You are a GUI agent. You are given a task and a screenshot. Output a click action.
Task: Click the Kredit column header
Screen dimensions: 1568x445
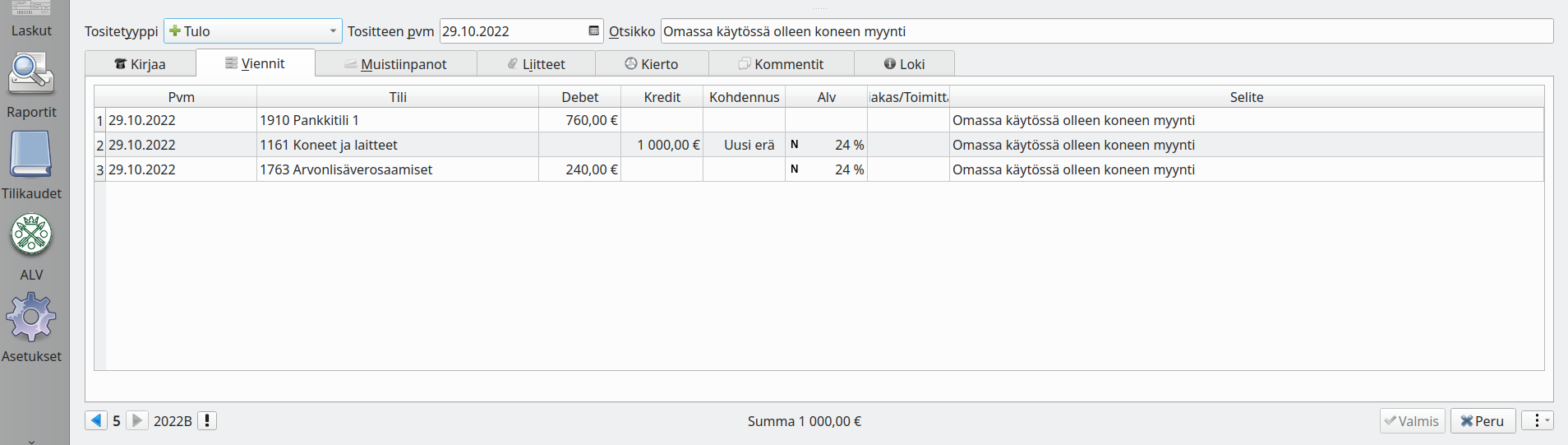pos(662,97)
